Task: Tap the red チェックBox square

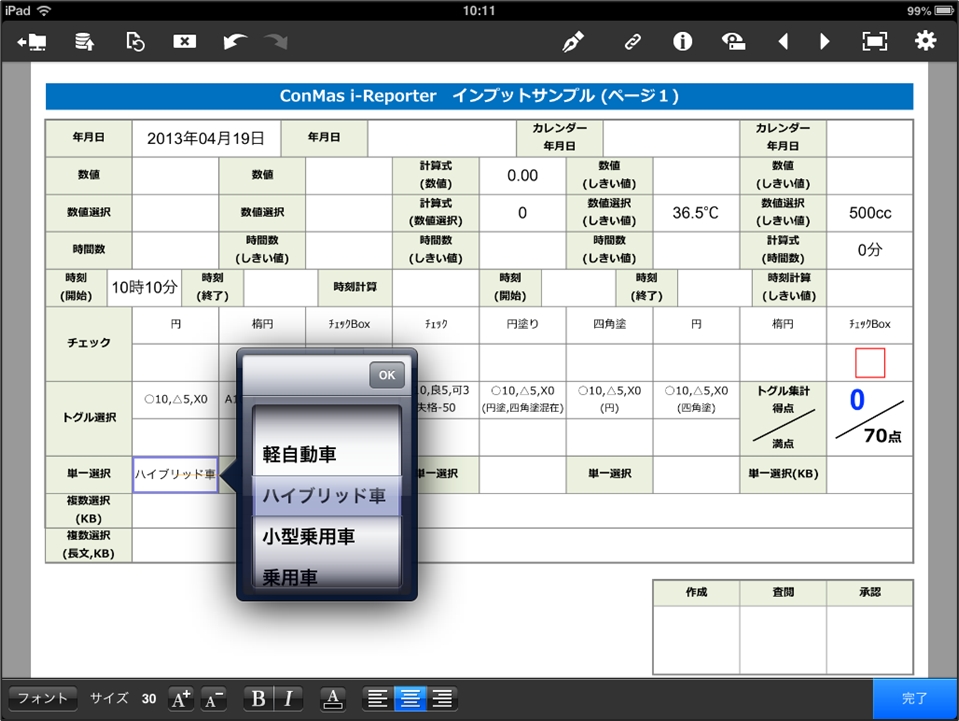Action: pyautogui.click(x=870, y=363)
